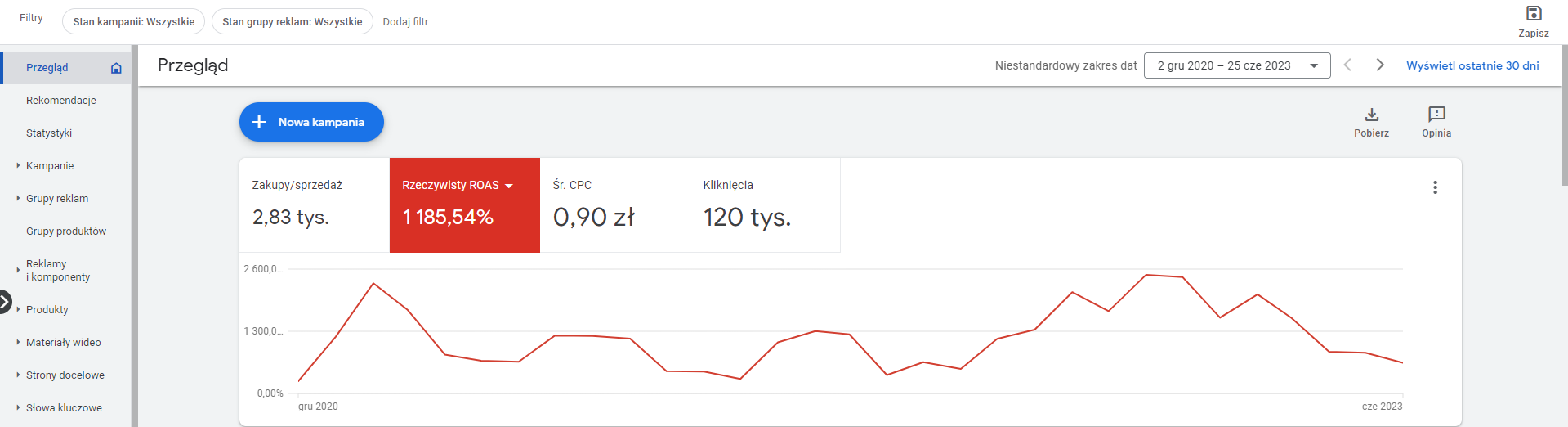Select the Stan kampanii: Wszystkie filter chip
Screen dimensions: 1568x427
pos(134,21)
